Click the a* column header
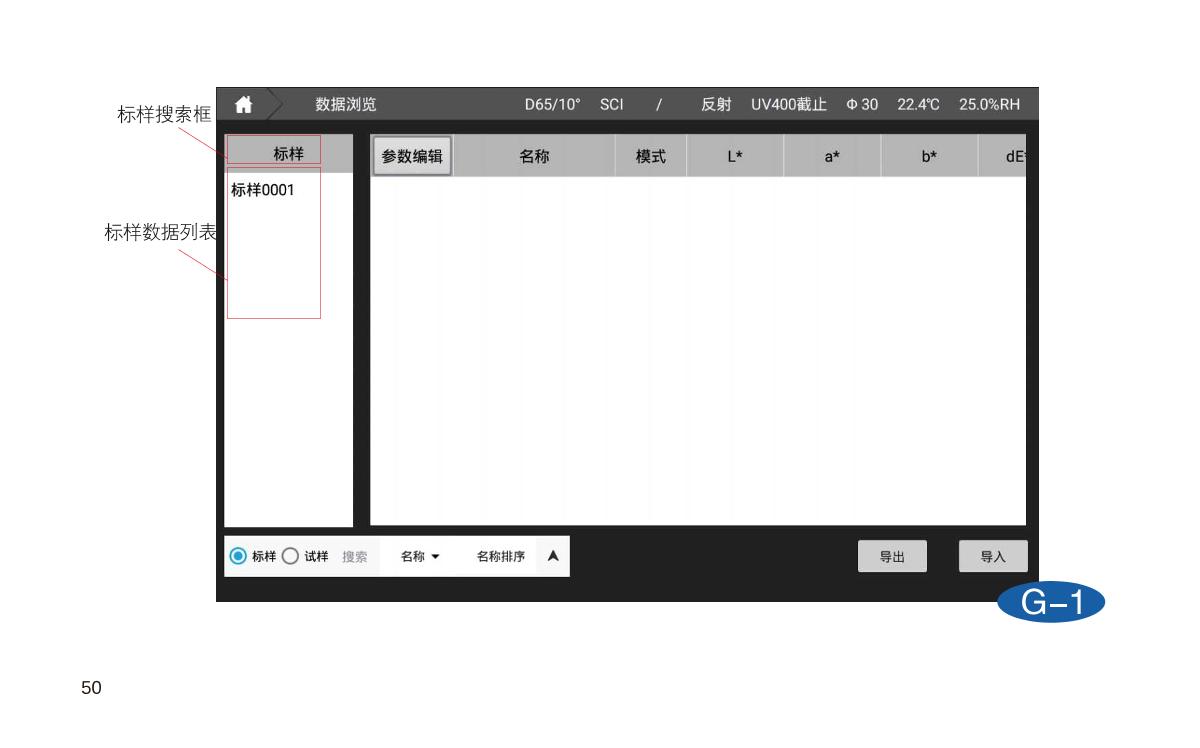The height and width of the screenshot is (748, 1200). [832, 156]
